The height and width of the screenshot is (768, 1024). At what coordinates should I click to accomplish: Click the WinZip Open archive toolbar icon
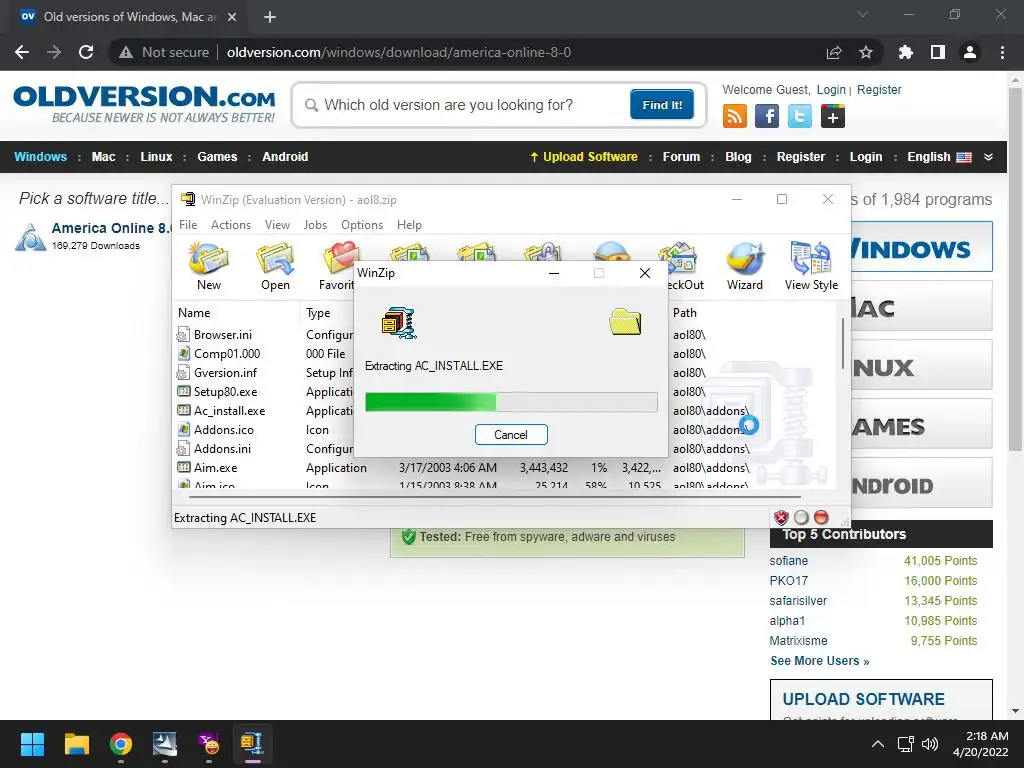click(275, 266)
